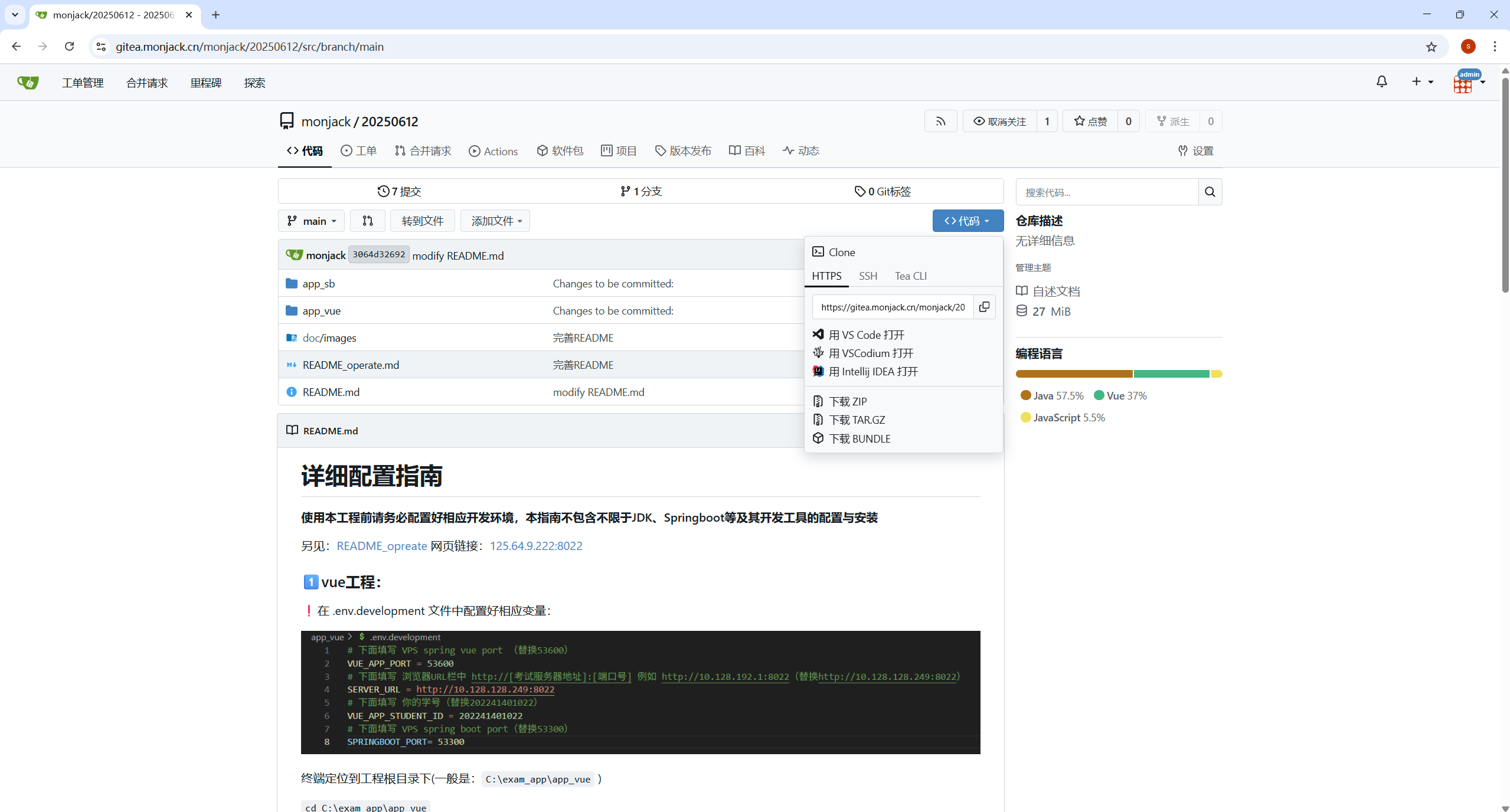The height and width of the screenshot is (812, 1510).
Task: Click the README.md info file icon
Action: click(292, 392)
